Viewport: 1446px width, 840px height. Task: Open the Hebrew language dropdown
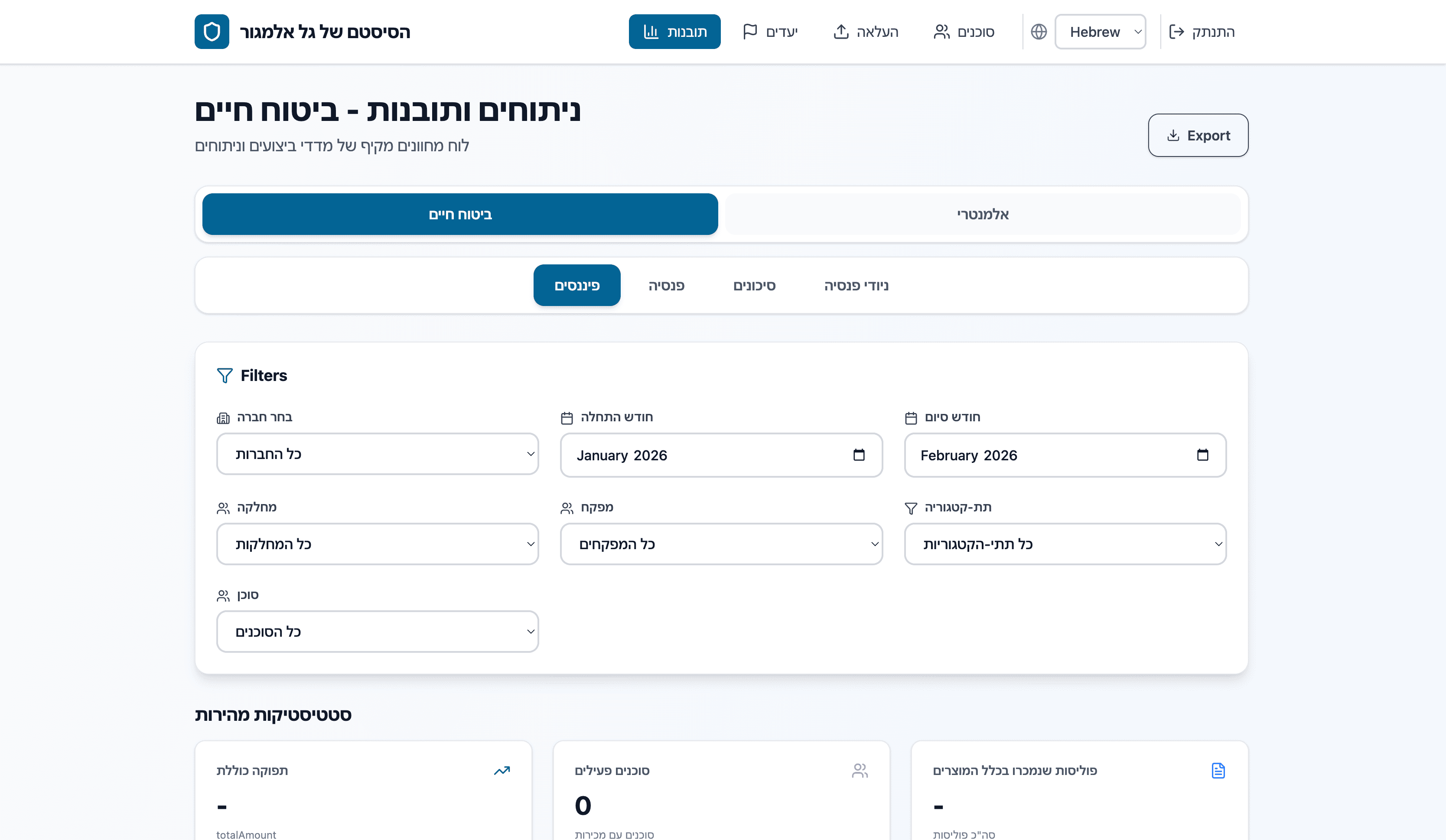tap(1099, 32)
